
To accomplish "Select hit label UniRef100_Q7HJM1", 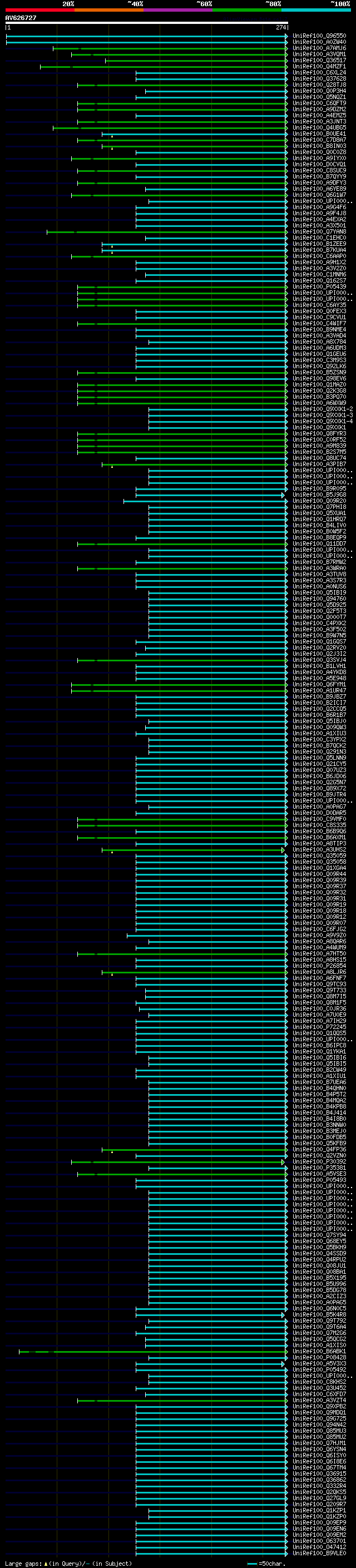I will [x=319, y=1443].
